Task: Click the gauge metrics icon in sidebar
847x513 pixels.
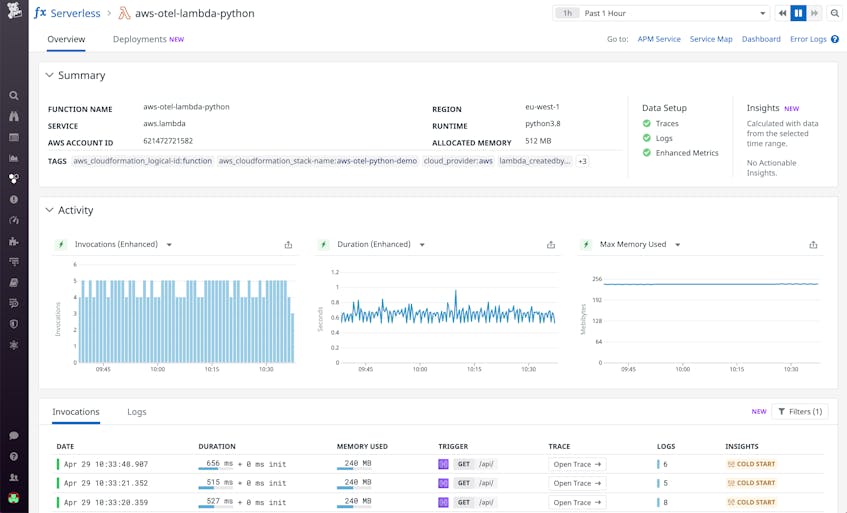Action: click(x=14, y=220)
